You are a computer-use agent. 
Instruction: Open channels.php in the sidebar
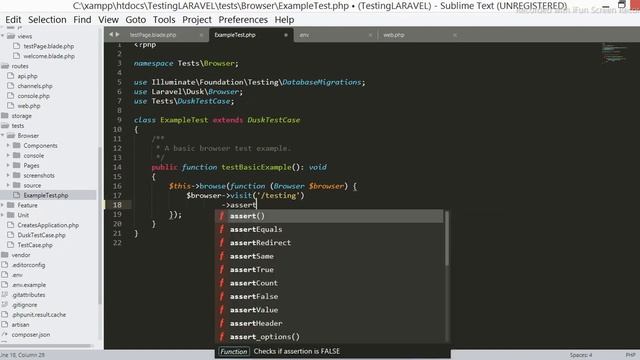[35, 86]
